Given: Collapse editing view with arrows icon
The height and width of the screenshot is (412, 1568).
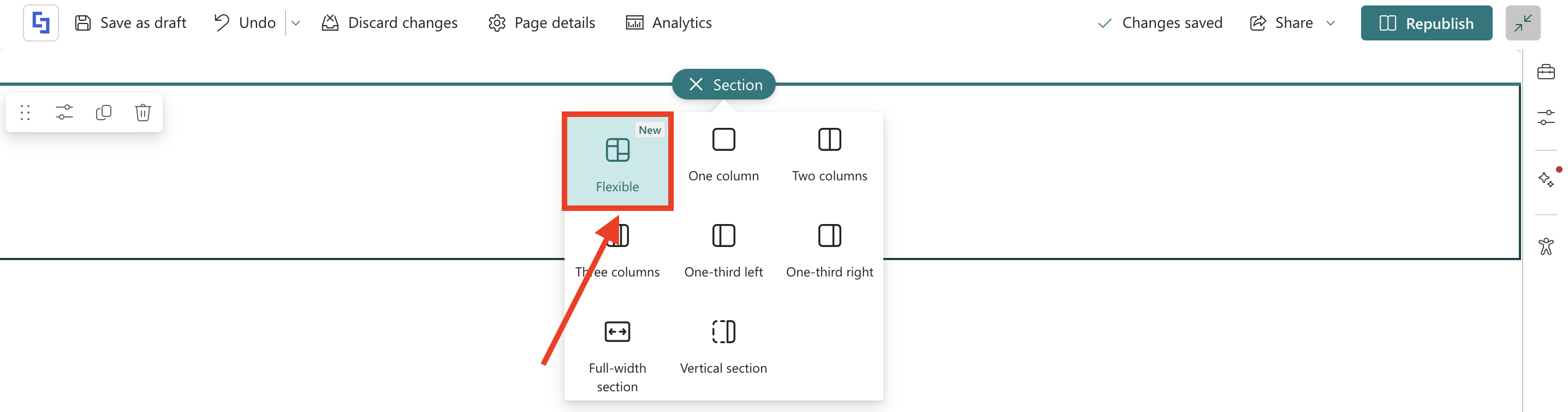Looking at the screenshot, I should (x=1522, y=23).
